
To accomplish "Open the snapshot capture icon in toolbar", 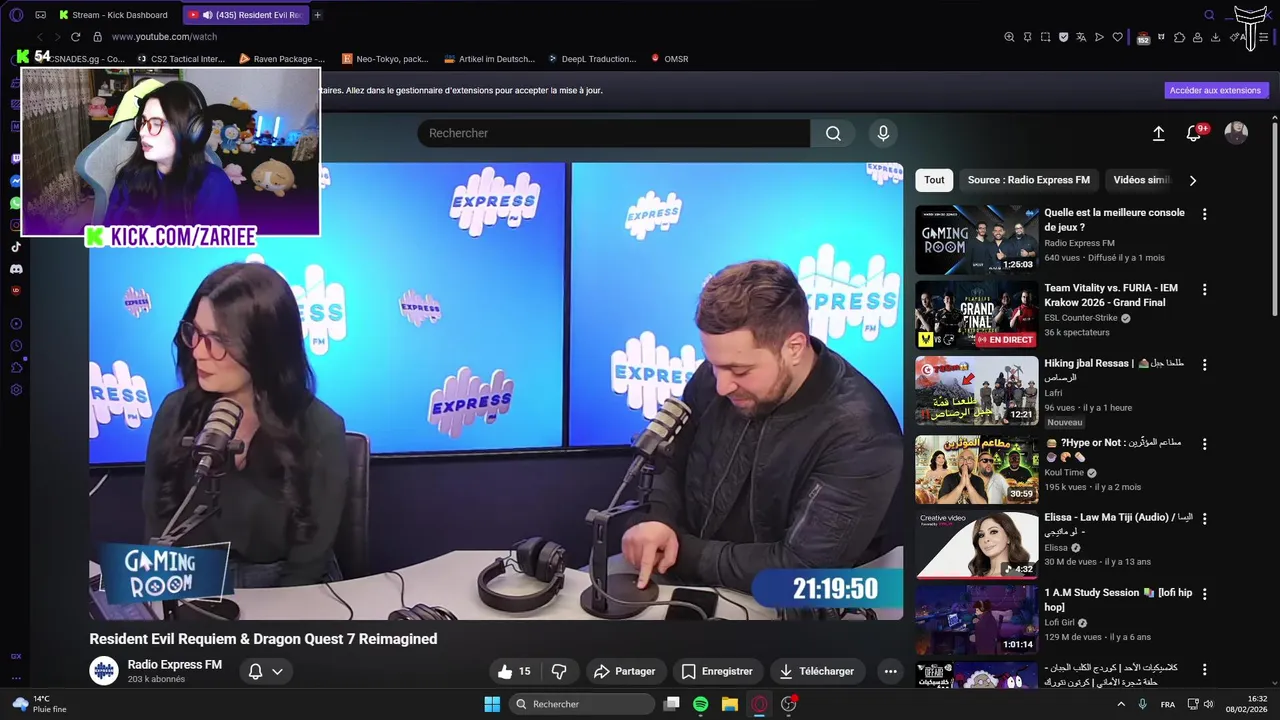I will pyautogui.click(x=1045, y=37).
